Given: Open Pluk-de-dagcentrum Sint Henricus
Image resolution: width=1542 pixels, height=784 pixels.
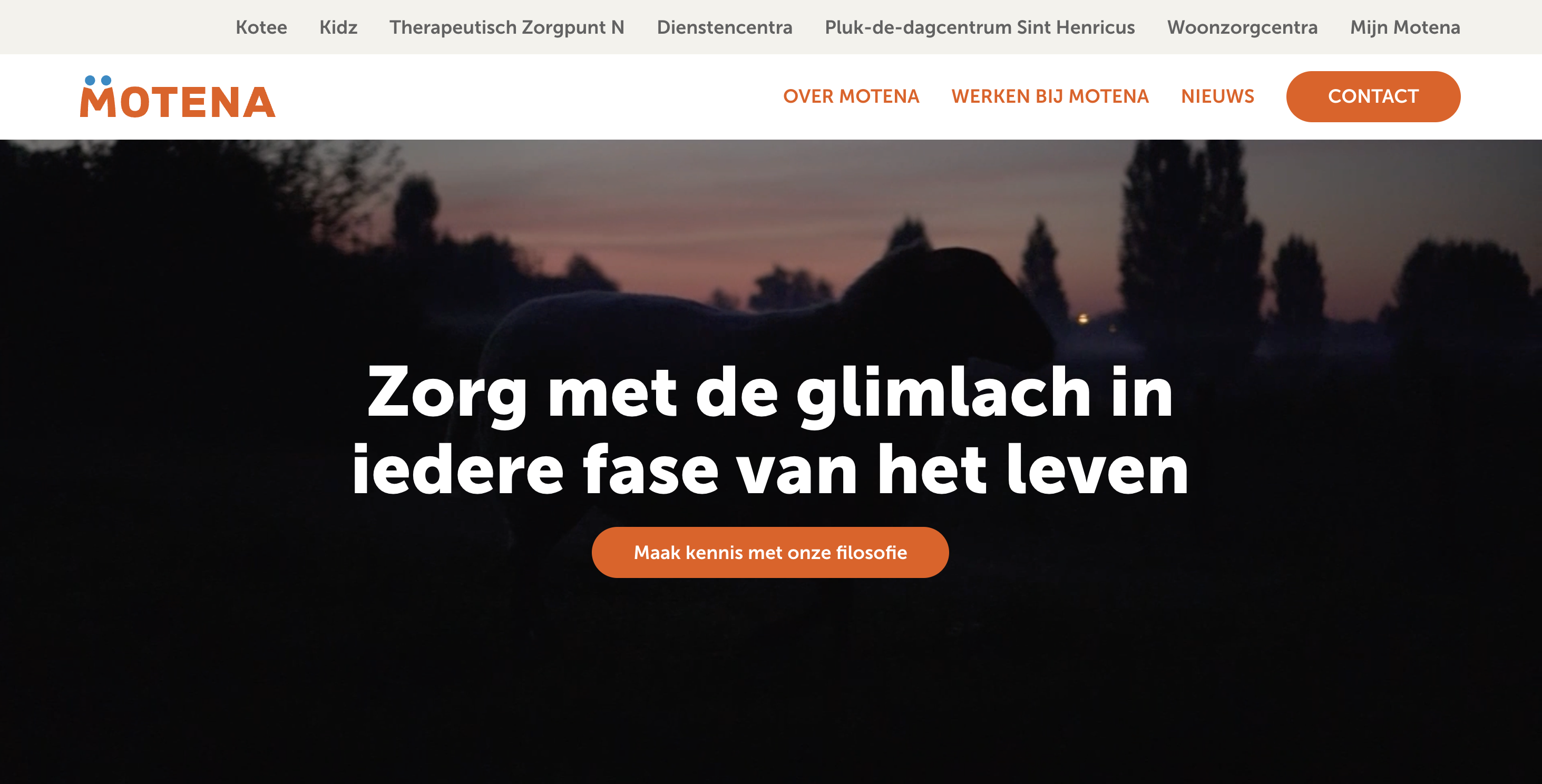Looking at the screenshot, I should pyautogui.click(x=979, y=27).
